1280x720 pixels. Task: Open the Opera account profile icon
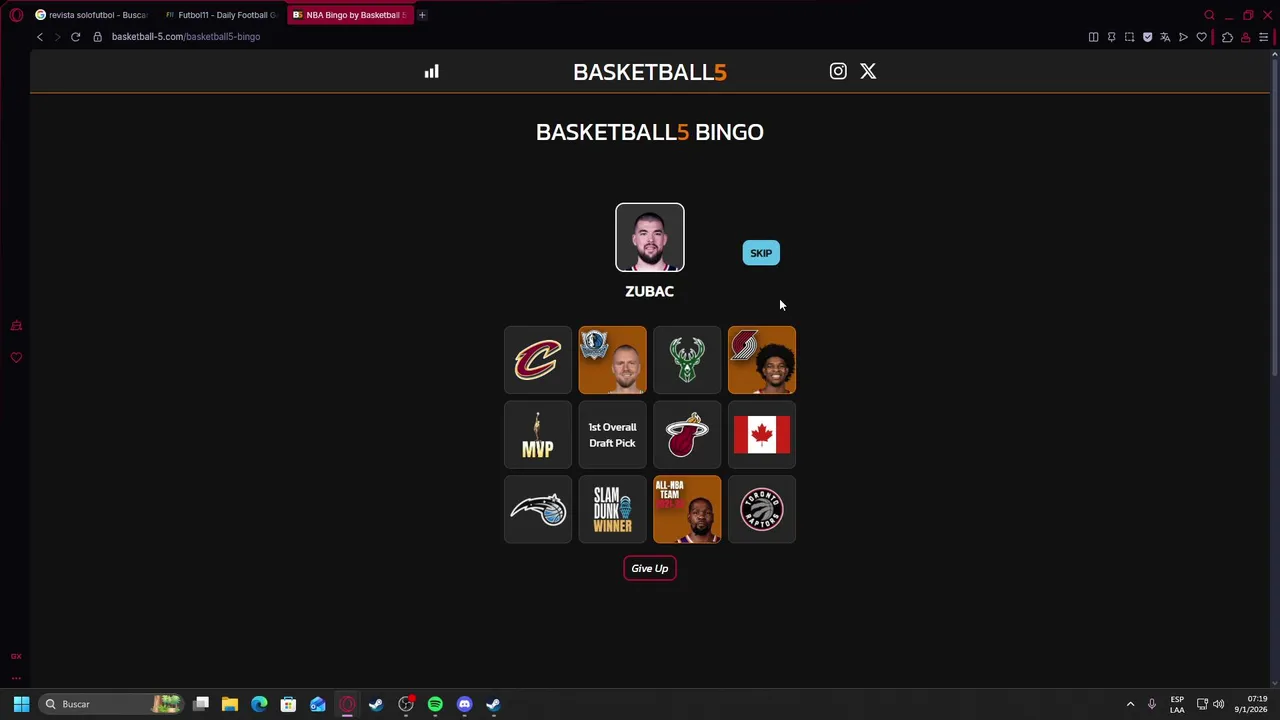point(1245,37)
